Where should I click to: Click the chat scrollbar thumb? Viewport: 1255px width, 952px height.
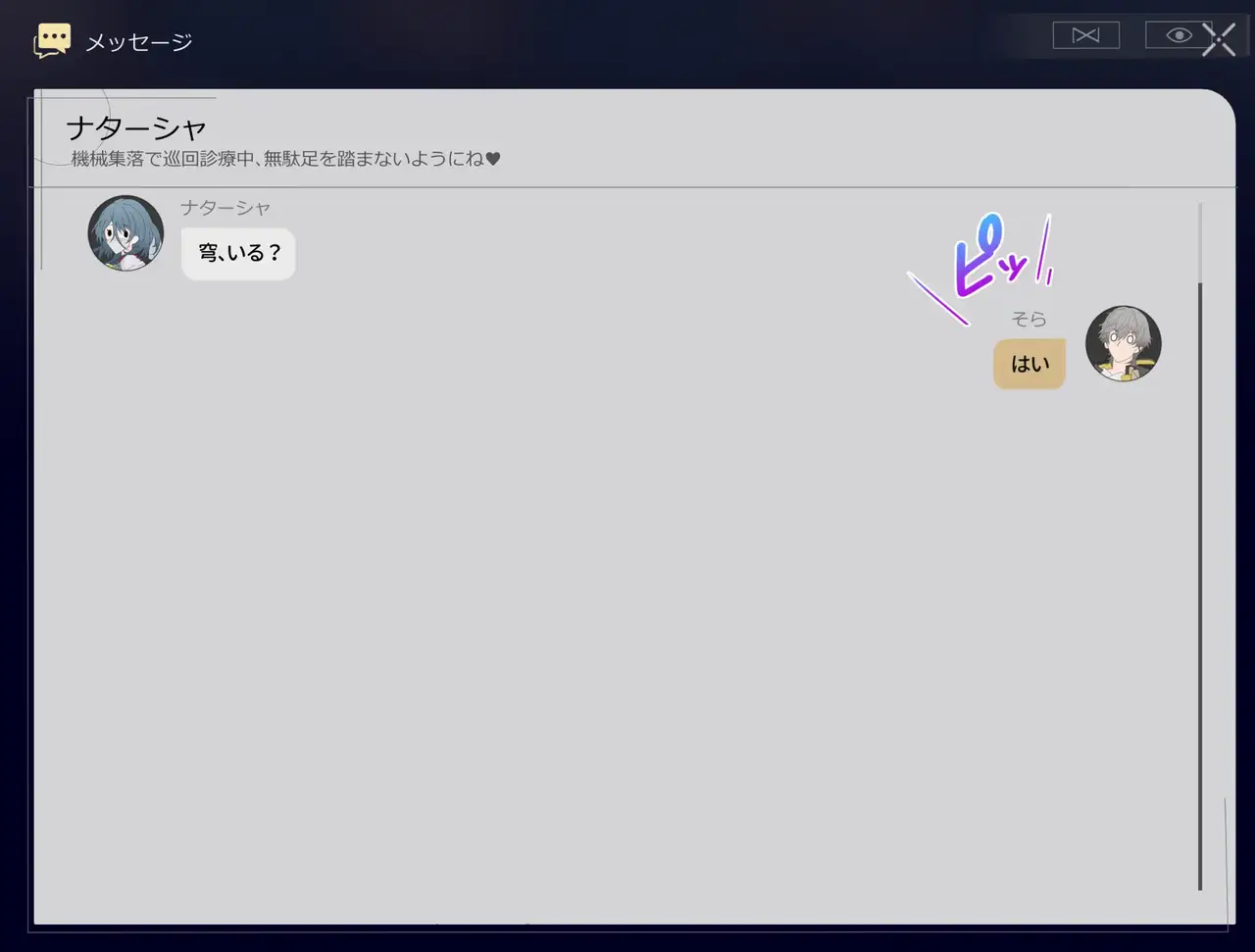[x=1200, y=586]
